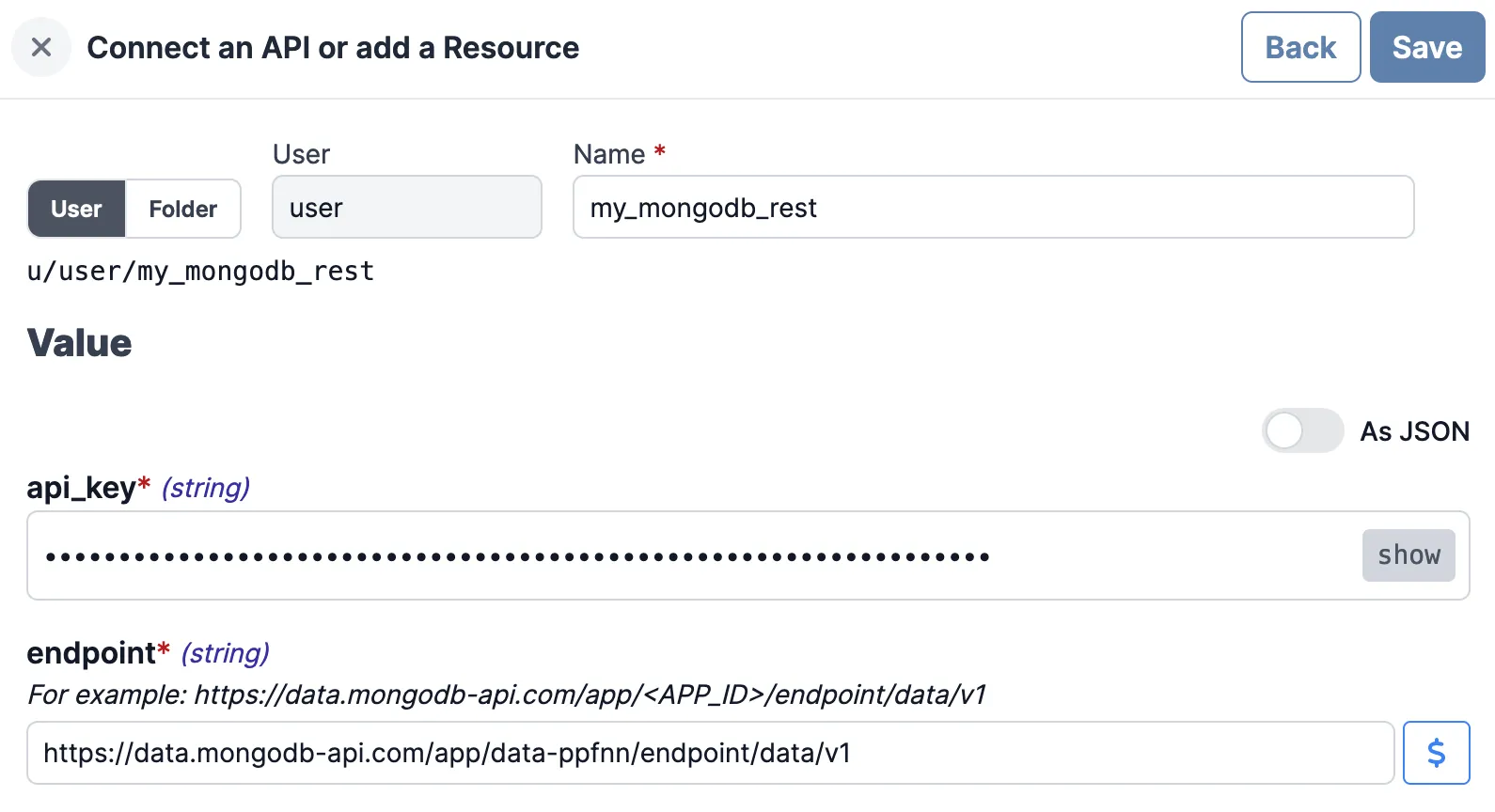Screen dimensions: 1495x812
Task: Select the Folder tab in owner switcher
Action: [182, 209]
